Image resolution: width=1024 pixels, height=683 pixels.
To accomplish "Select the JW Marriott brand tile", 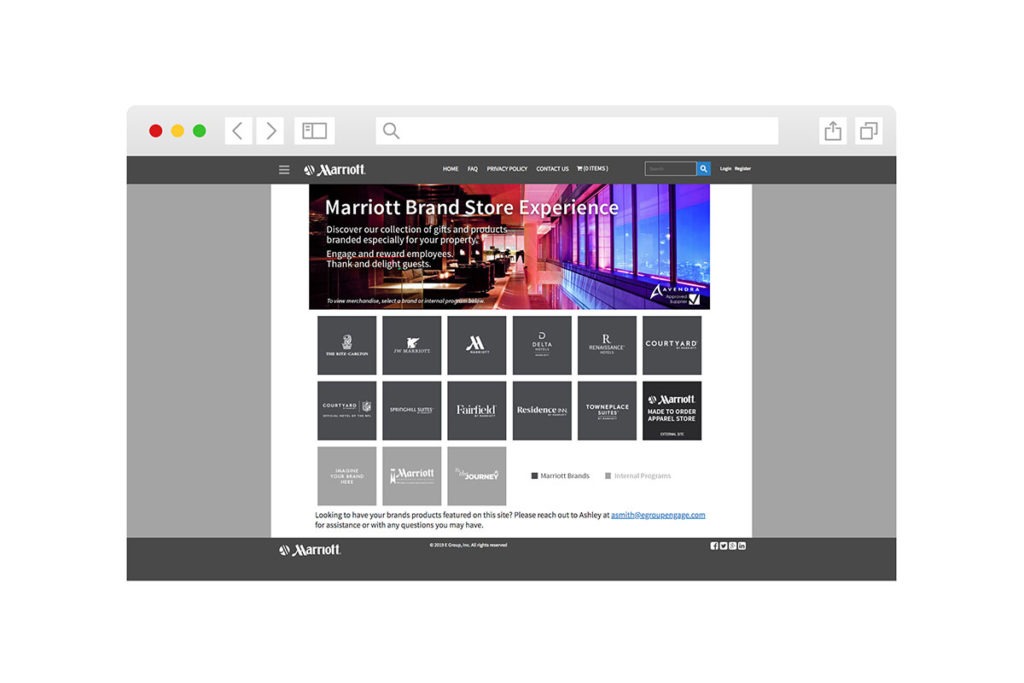I will coord(411,345).
